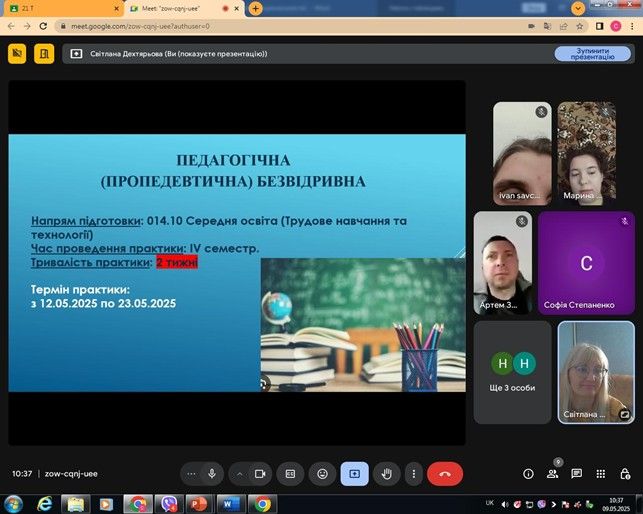Open a new browser tab with plus button

click(256, 8)
